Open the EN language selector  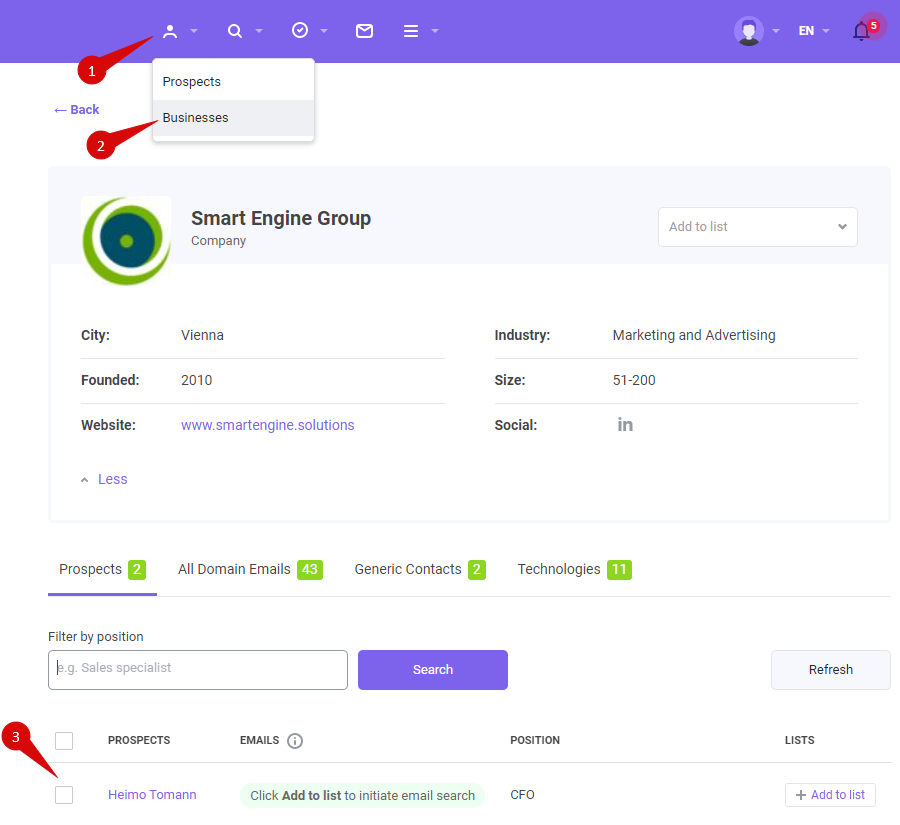tap(814, 31)
